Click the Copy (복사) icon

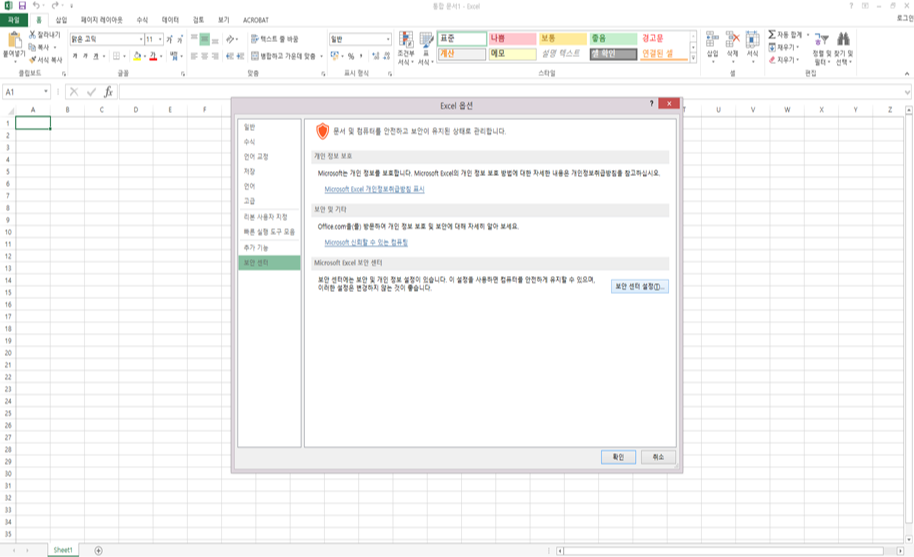33,47
